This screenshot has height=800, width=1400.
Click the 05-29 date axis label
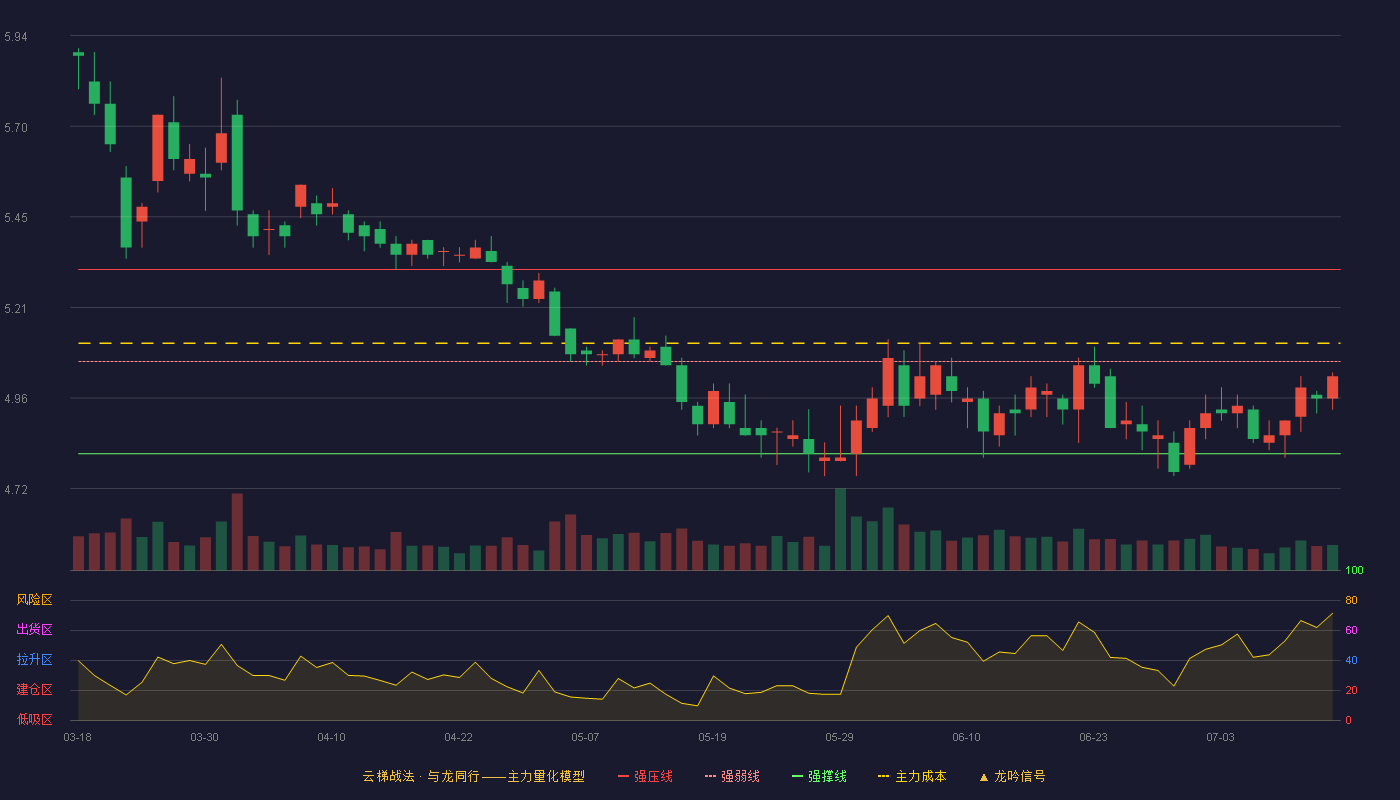pyautogui.click(x=840, y=737)
